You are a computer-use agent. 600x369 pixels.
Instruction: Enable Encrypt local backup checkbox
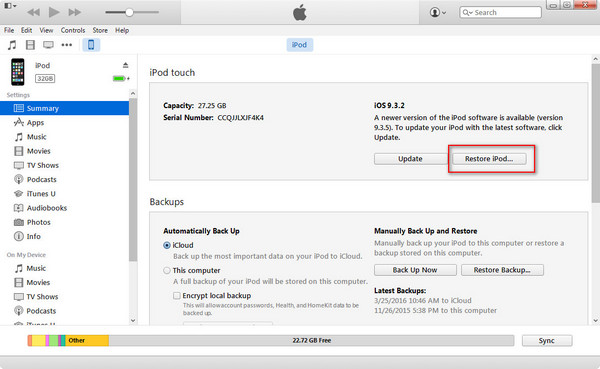[x=176, y=296]
